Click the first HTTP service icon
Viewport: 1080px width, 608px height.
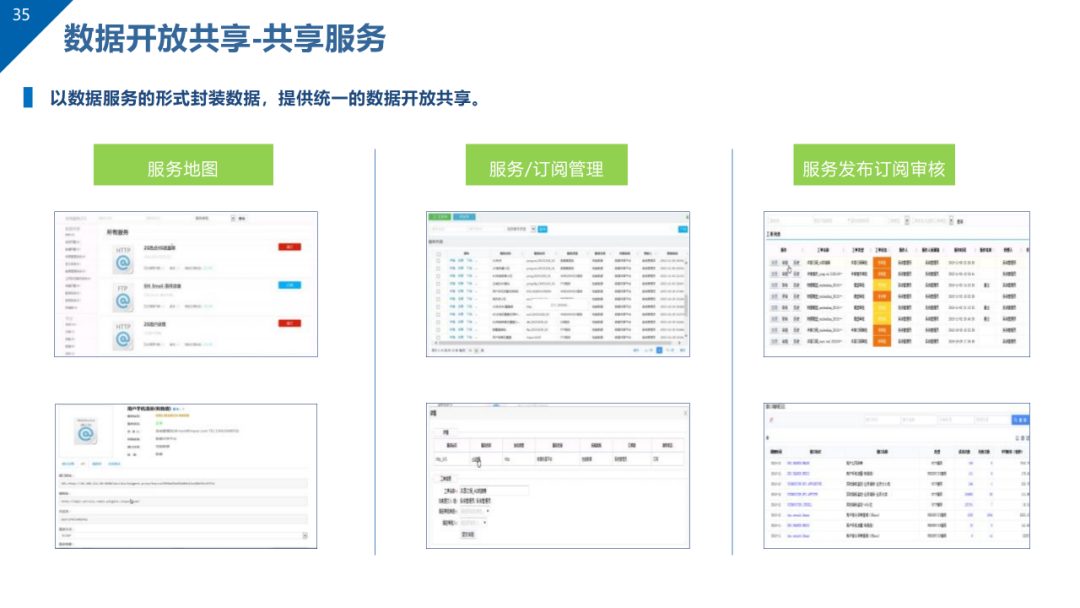click(x=123, y=259)
